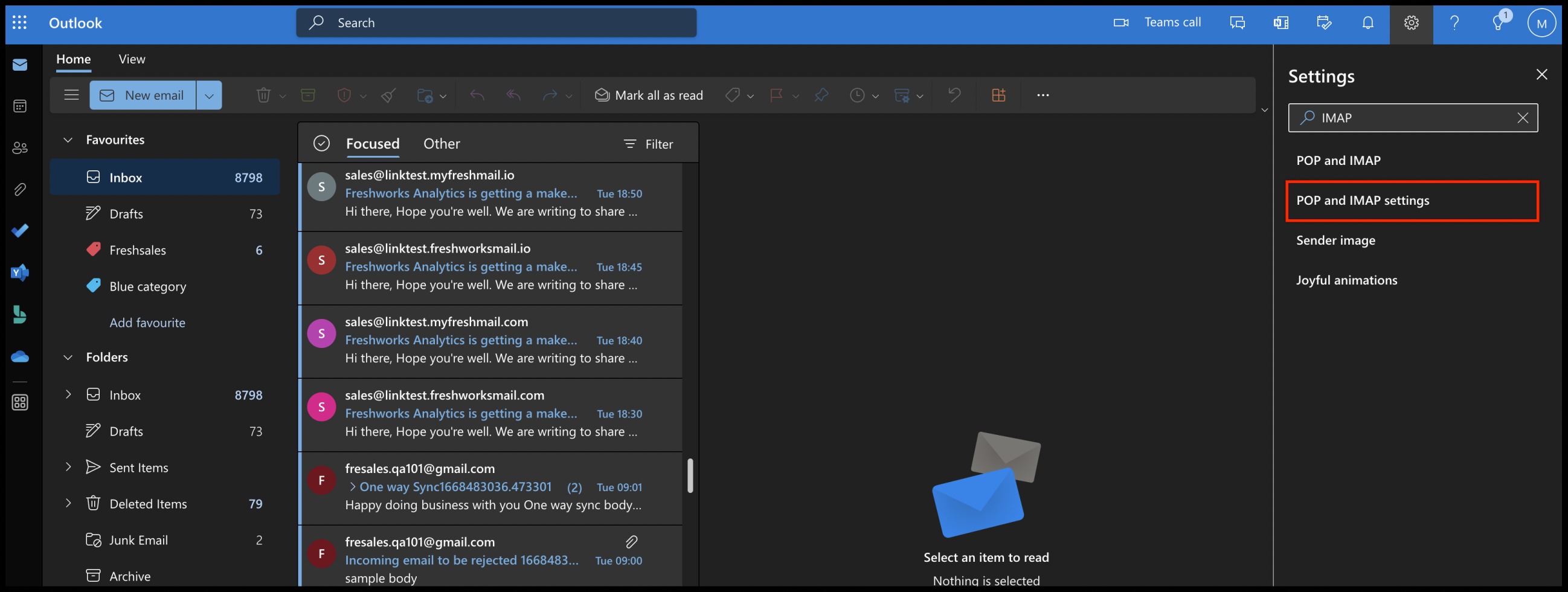
Task: Open the Notifications bell icon
Action: [x=1367, y=22]
